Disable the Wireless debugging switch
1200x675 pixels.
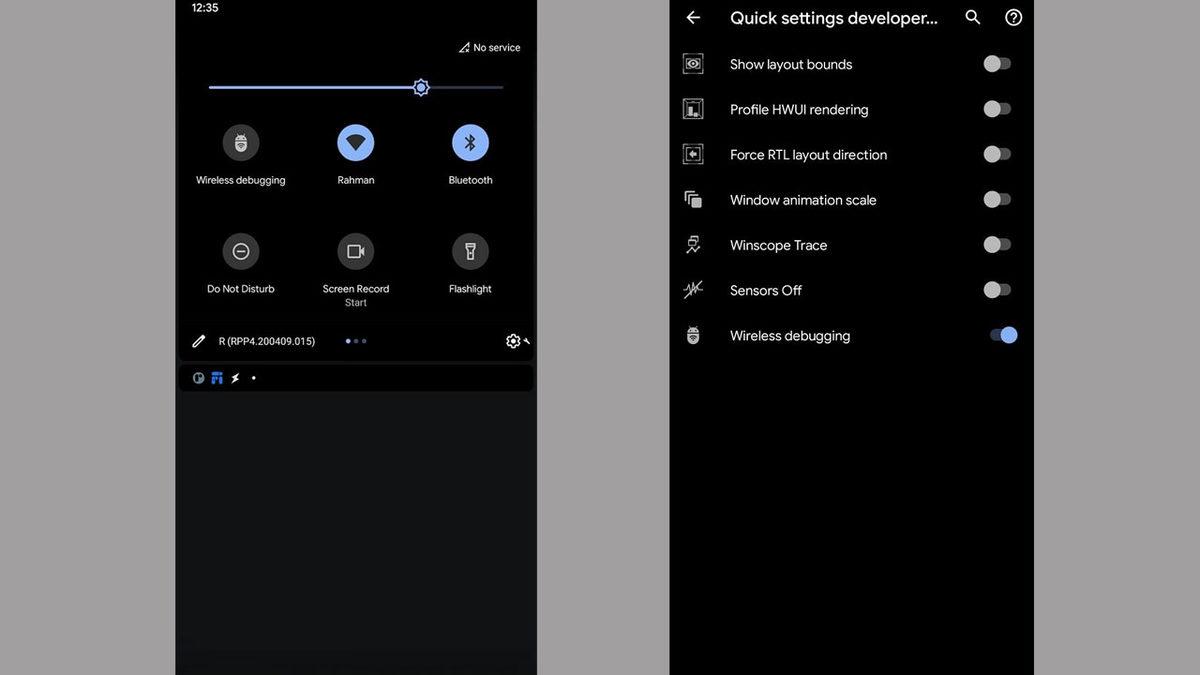[1003, 335]
